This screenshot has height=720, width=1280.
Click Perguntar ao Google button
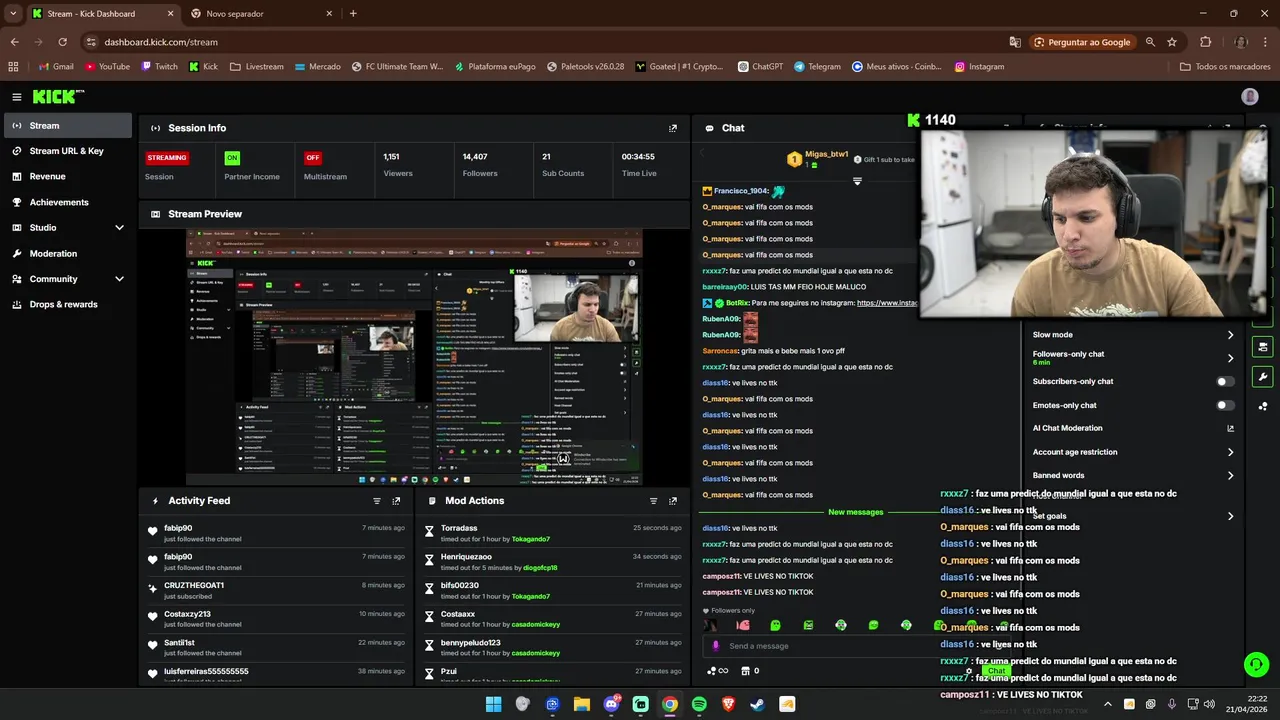(1083, 42)
